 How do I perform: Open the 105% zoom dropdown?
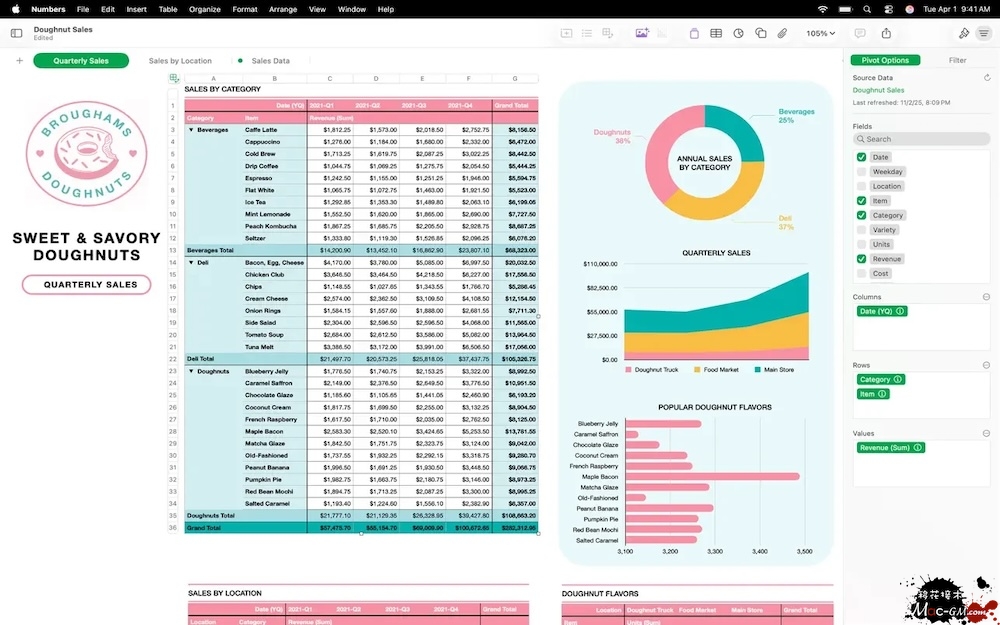[x=820, y=33]
